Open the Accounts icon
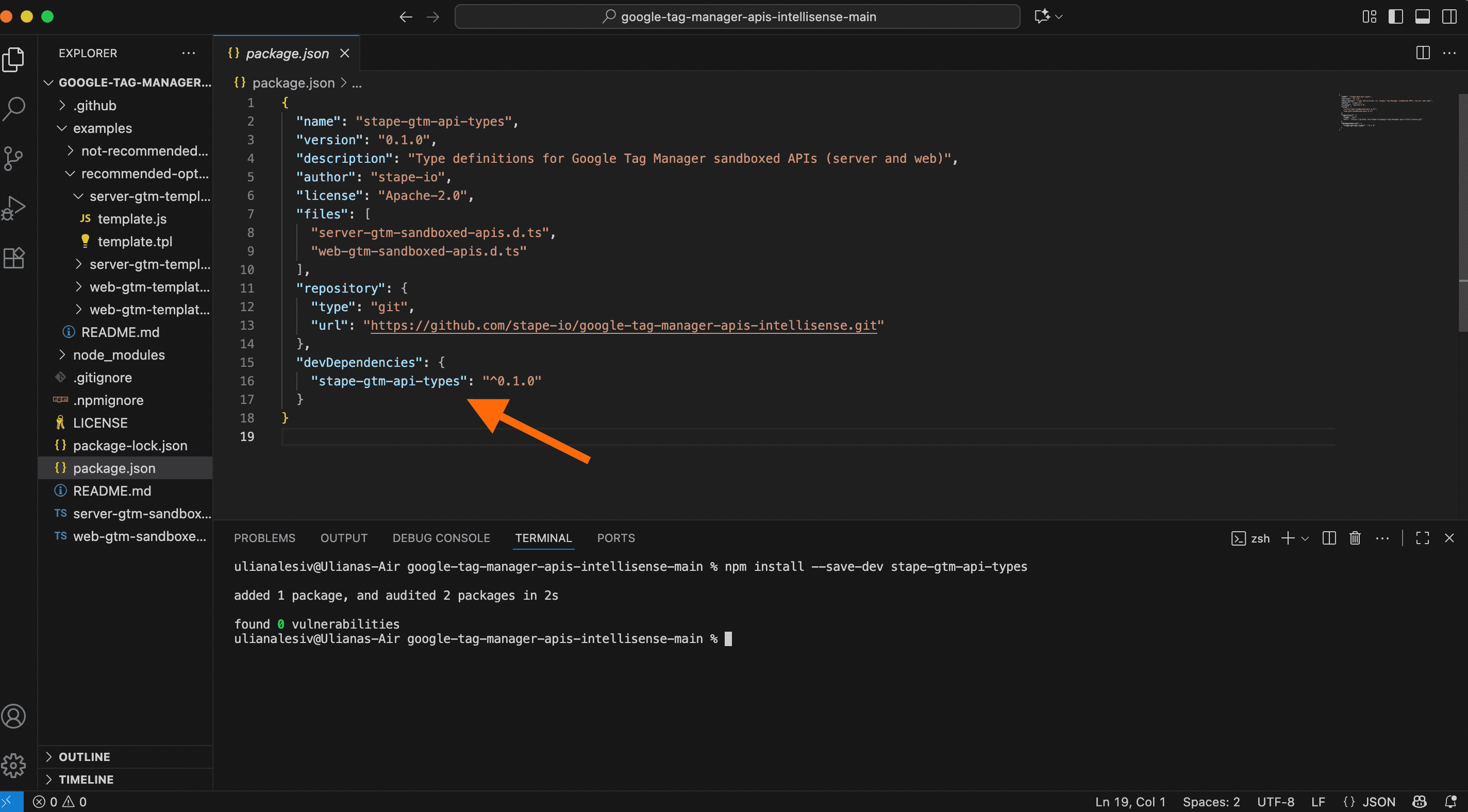Screen dimensions: 1468x812 [14, 716]
